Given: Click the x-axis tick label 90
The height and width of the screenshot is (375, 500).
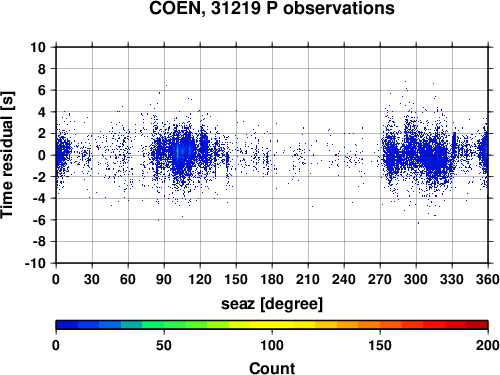Looking at the screenshot, I should (x=164, y=279).
